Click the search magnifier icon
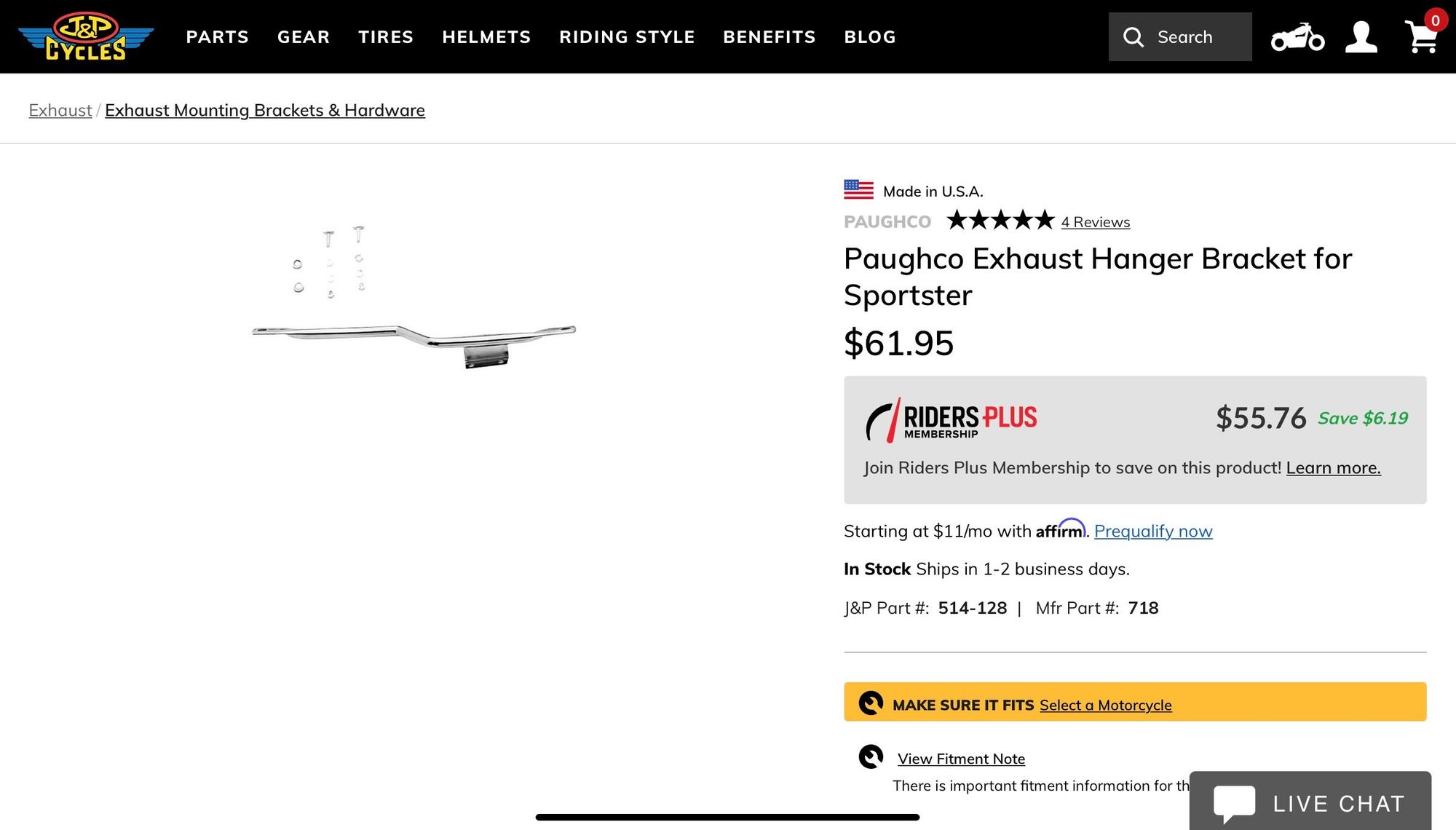Viewport: 1456px width, 830px height. (1133, 37)
